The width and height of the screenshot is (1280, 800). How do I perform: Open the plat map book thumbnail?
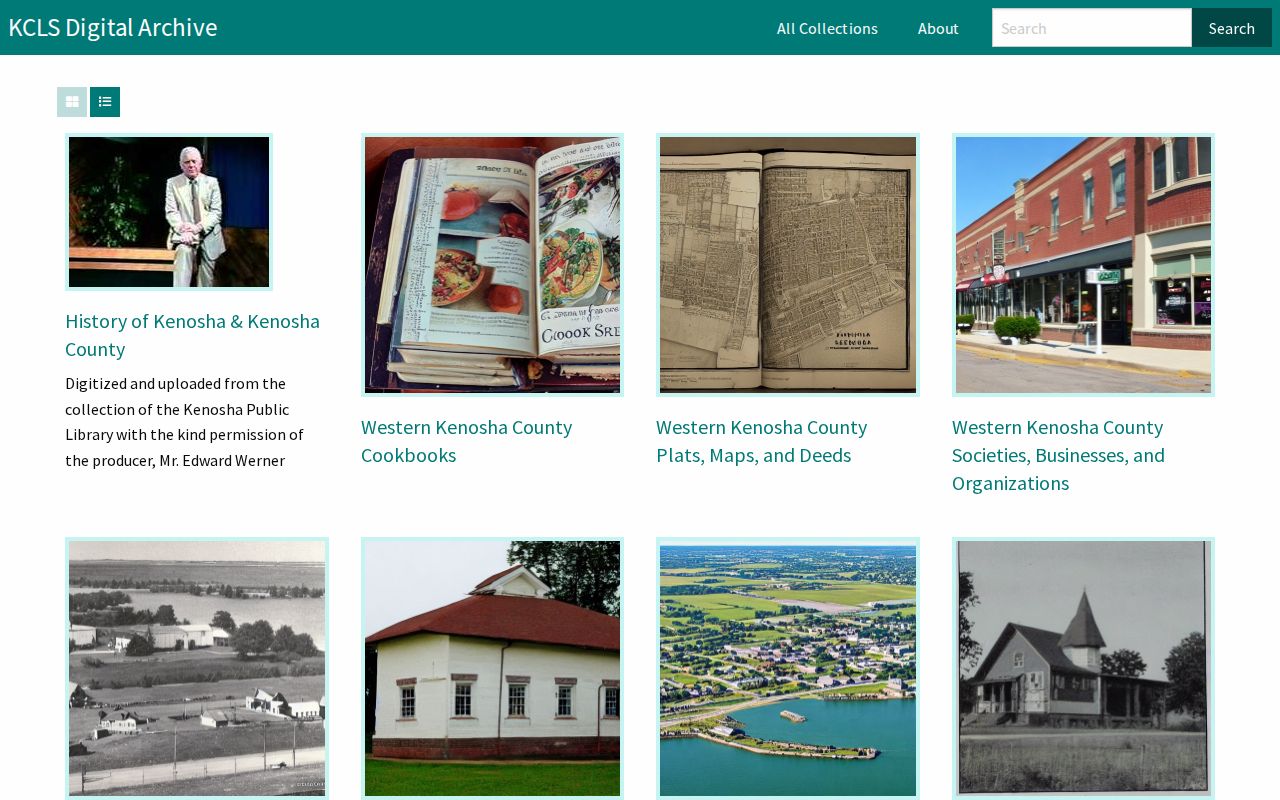point(788,265)
